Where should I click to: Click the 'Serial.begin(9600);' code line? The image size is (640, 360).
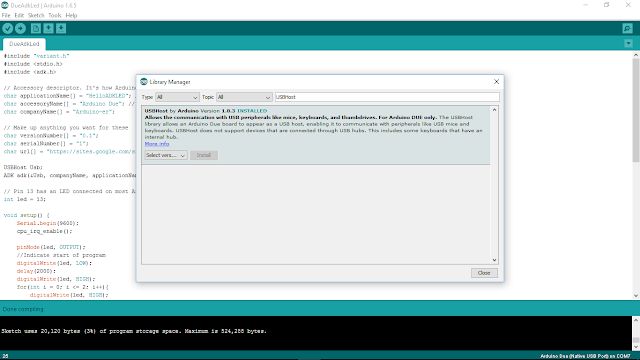point(48,223)
